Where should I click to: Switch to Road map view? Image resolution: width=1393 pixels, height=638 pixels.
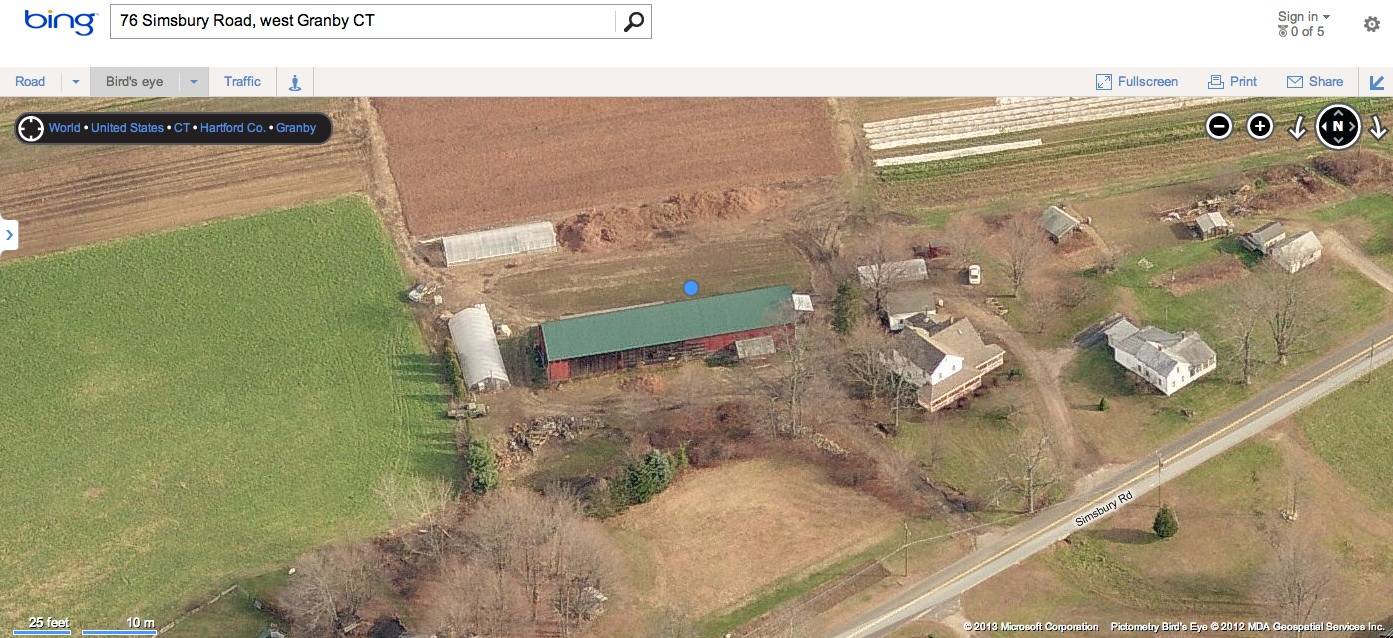30,82
